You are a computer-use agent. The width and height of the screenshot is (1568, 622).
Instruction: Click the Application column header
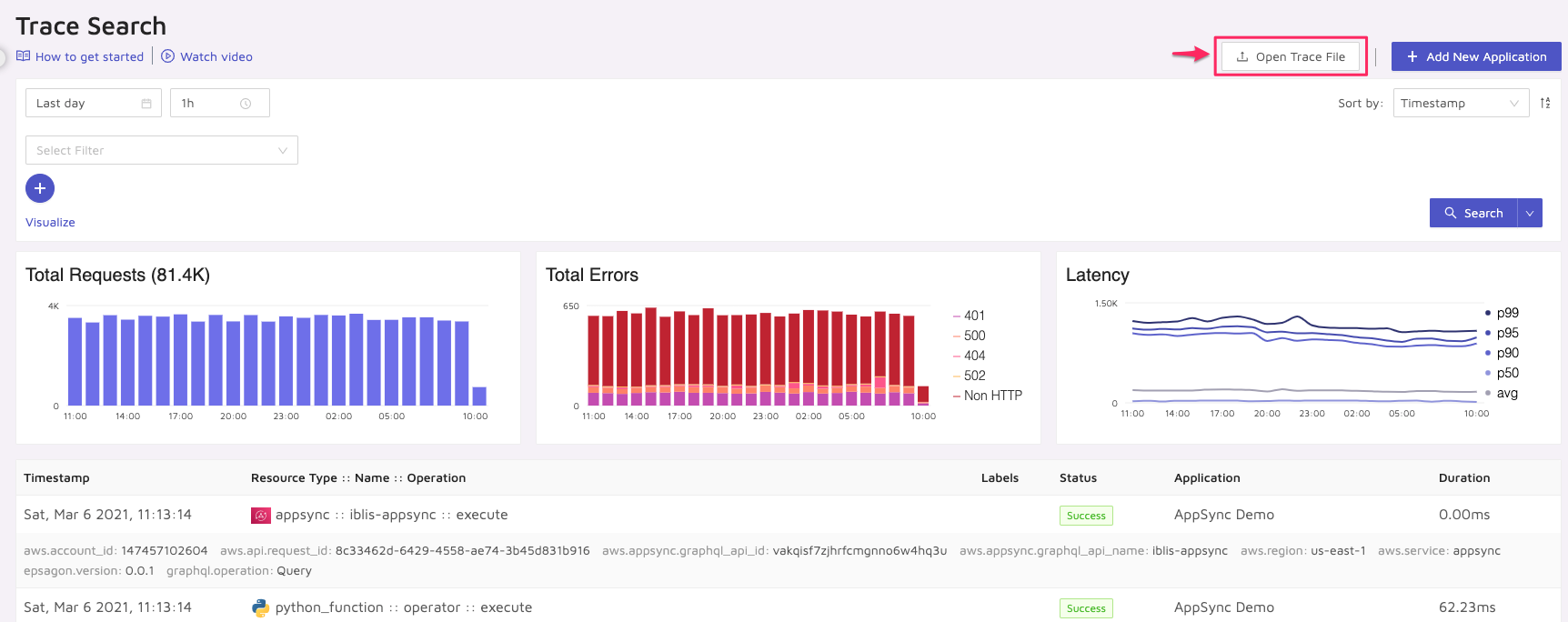pyautogui.click(x=1207, y=477)
